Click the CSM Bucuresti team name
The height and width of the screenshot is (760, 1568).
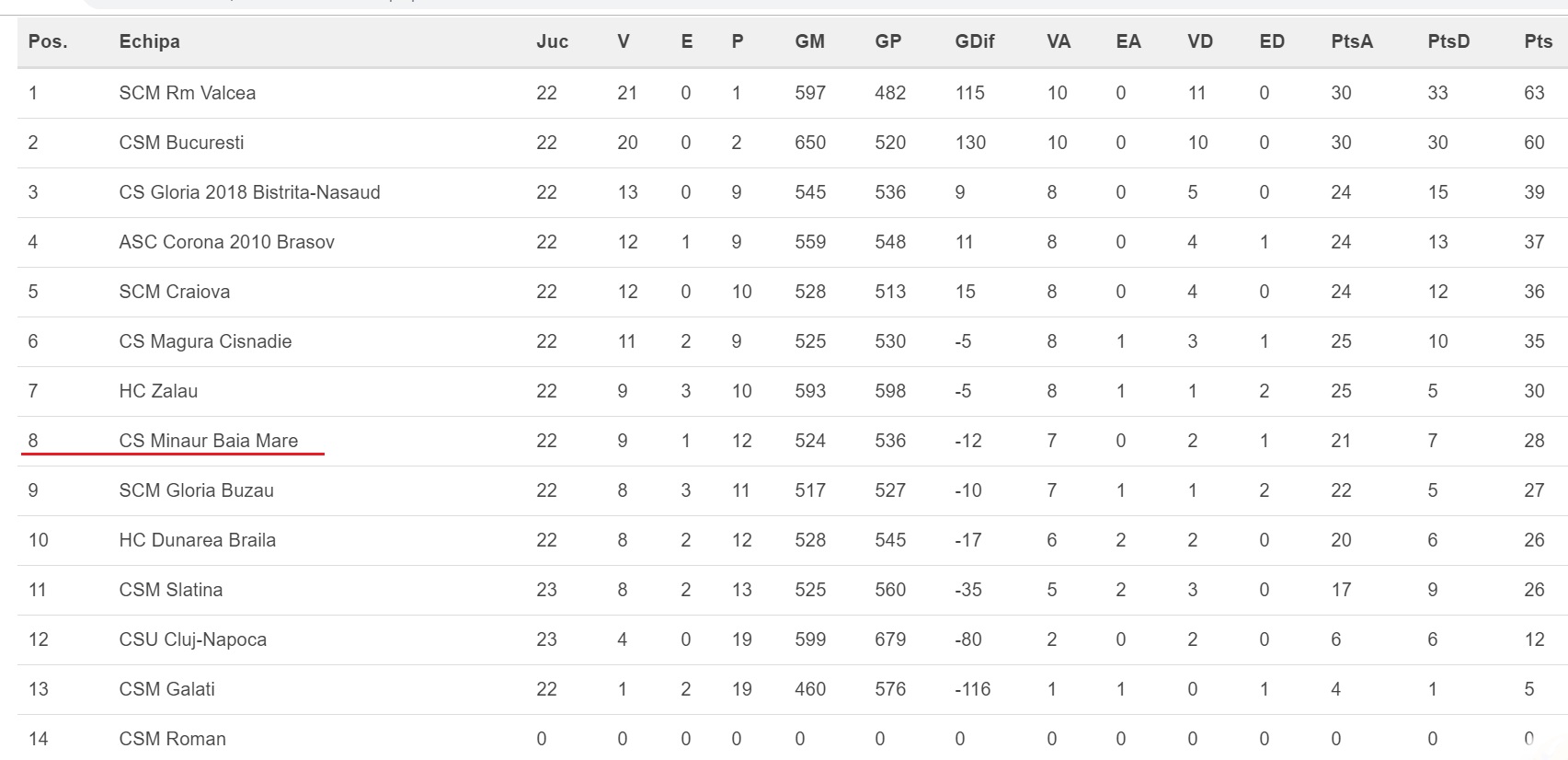point(181,143)
